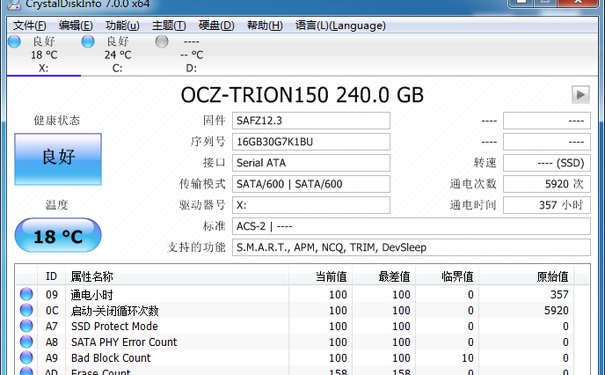
Task: Select the X: drive status circle
Action: click(14, 41)
